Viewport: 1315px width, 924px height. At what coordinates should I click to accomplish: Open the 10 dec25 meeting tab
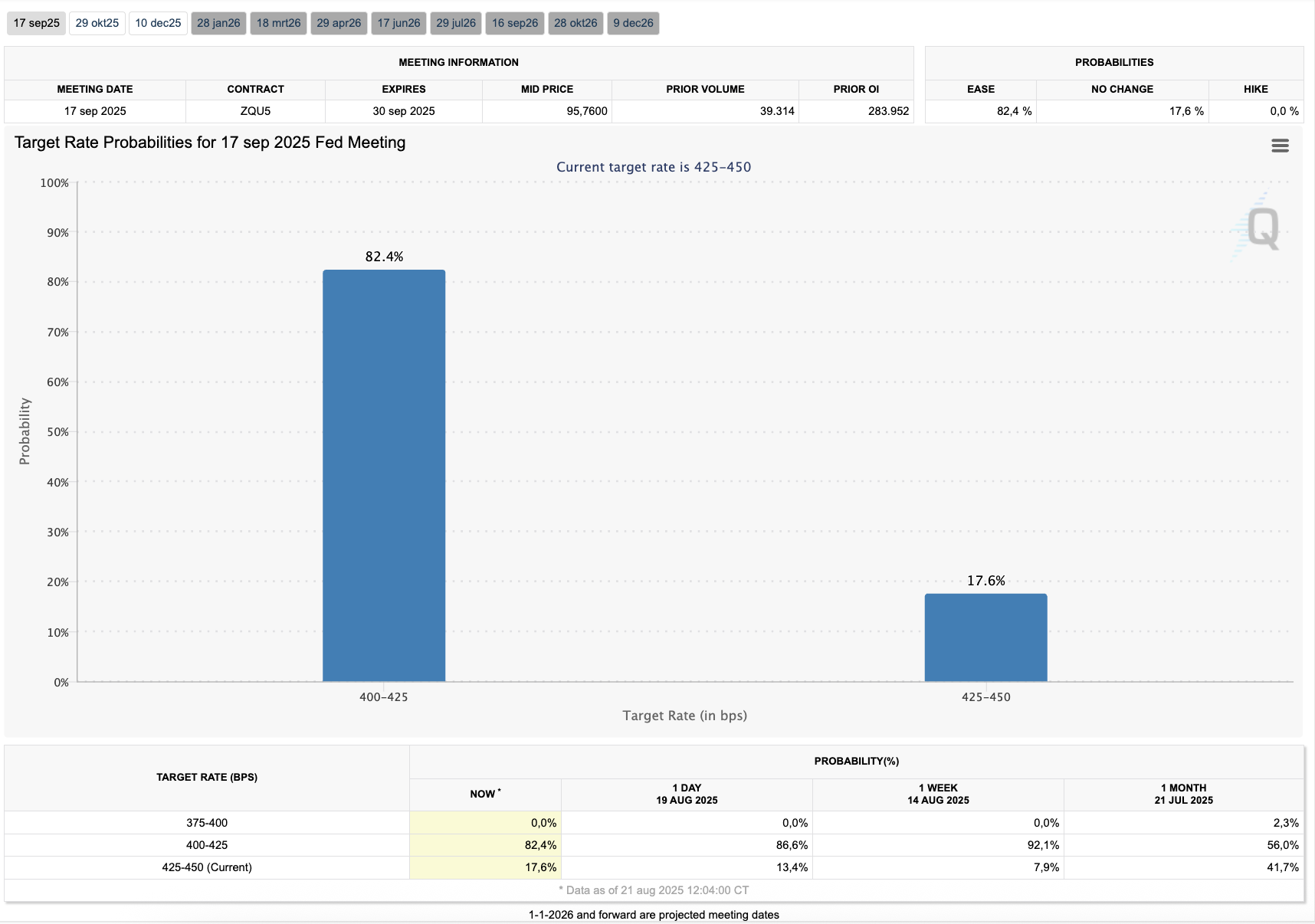coord(158,23)
